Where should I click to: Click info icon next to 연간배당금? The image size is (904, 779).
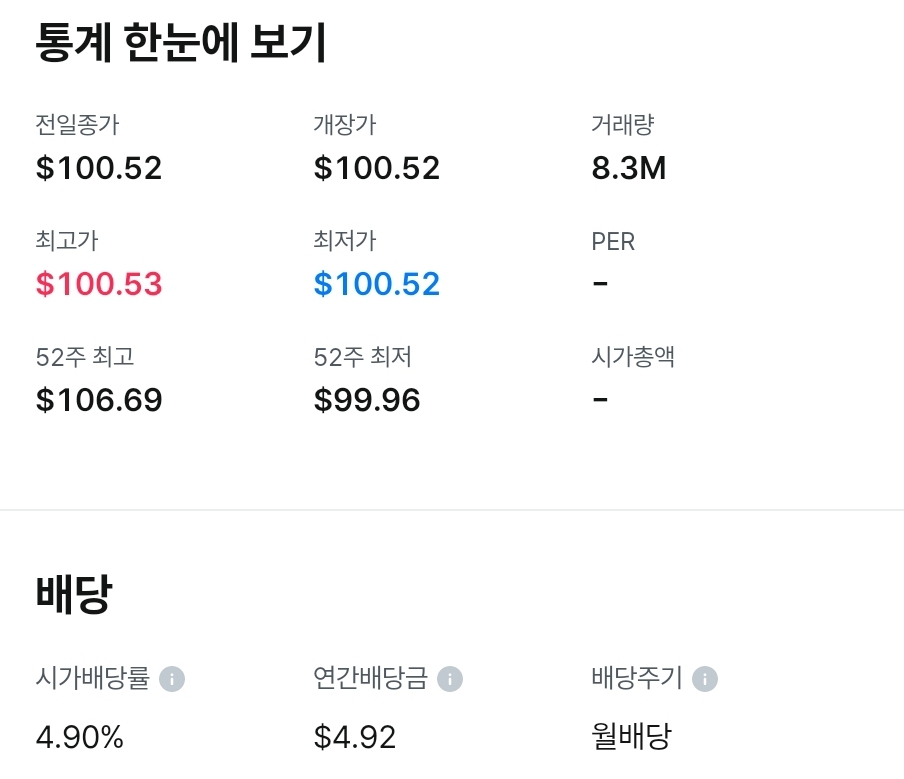coord(450,679)
